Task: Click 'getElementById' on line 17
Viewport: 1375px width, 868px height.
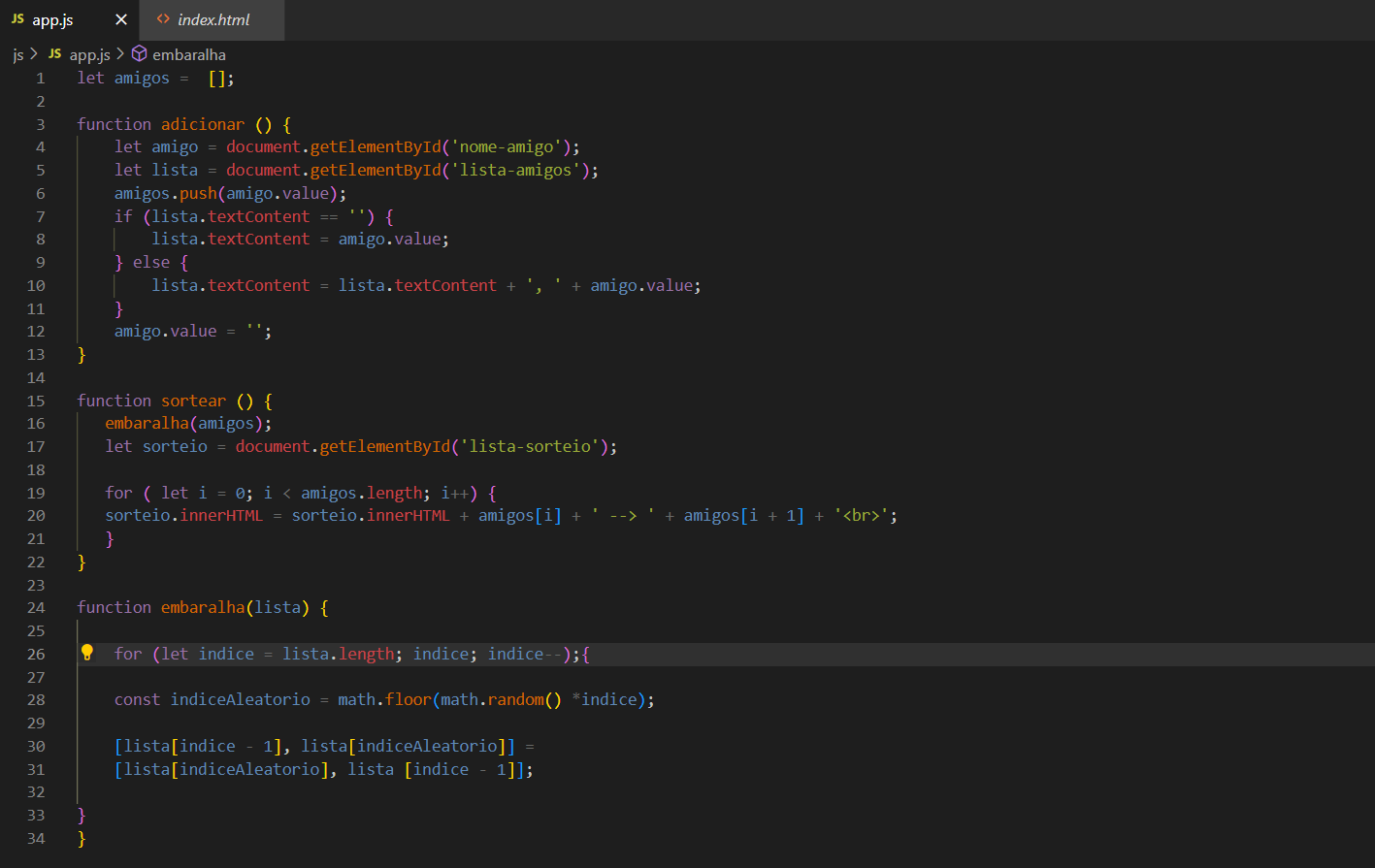Action: click(385, 446)
